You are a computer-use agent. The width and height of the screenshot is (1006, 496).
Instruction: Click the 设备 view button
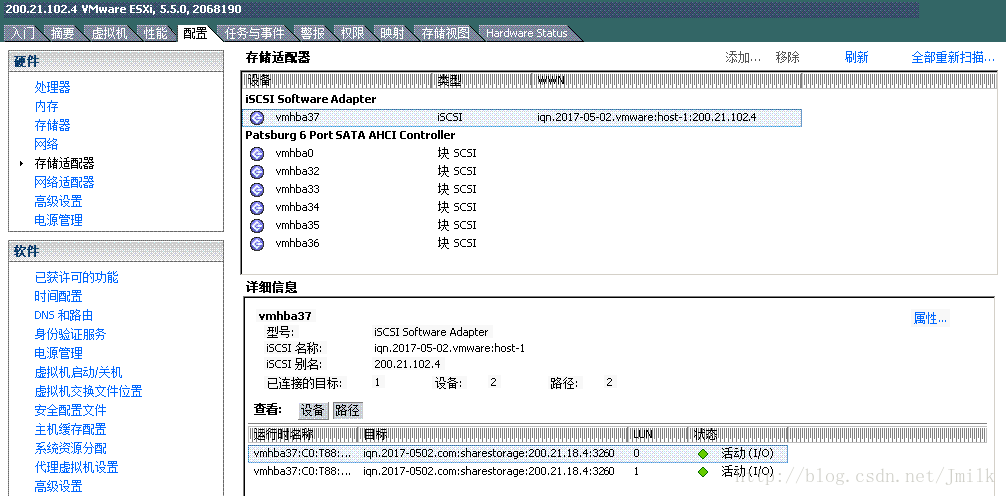313,411
